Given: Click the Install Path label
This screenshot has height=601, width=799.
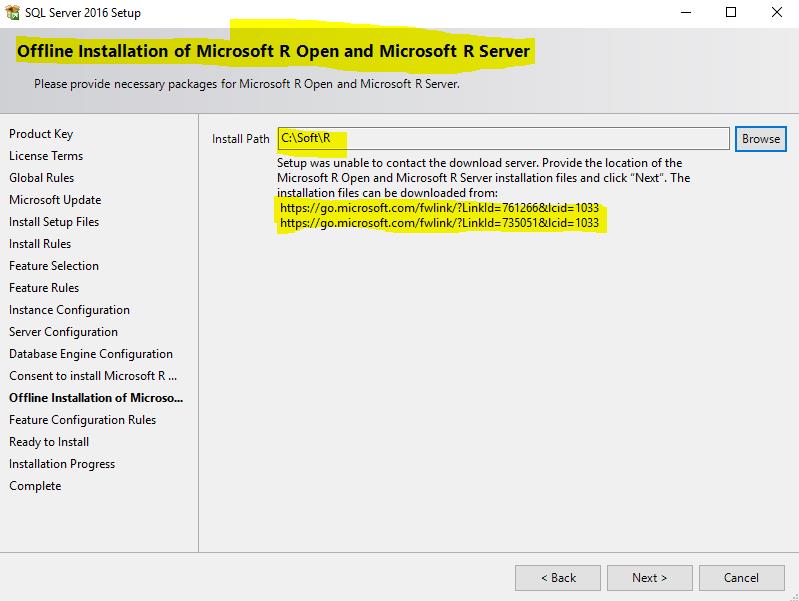Looking at the screenshot, I should point(241,139).
